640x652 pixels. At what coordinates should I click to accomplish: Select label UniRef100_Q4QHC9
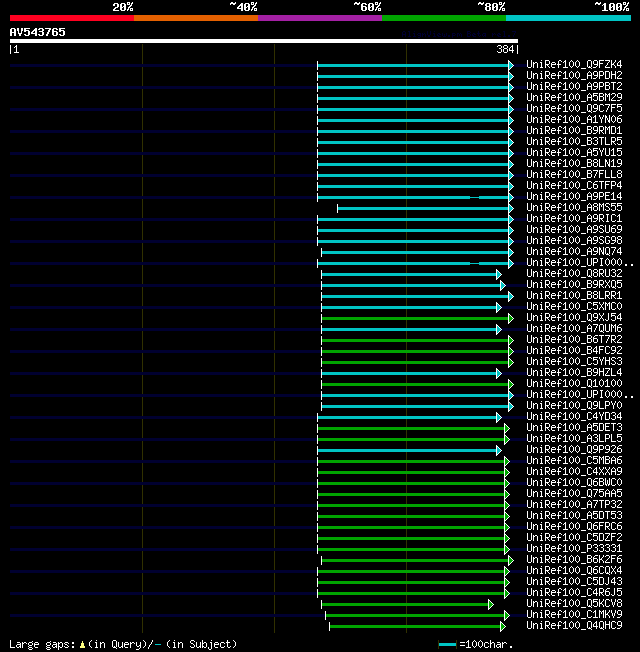[x=574, y=625]
